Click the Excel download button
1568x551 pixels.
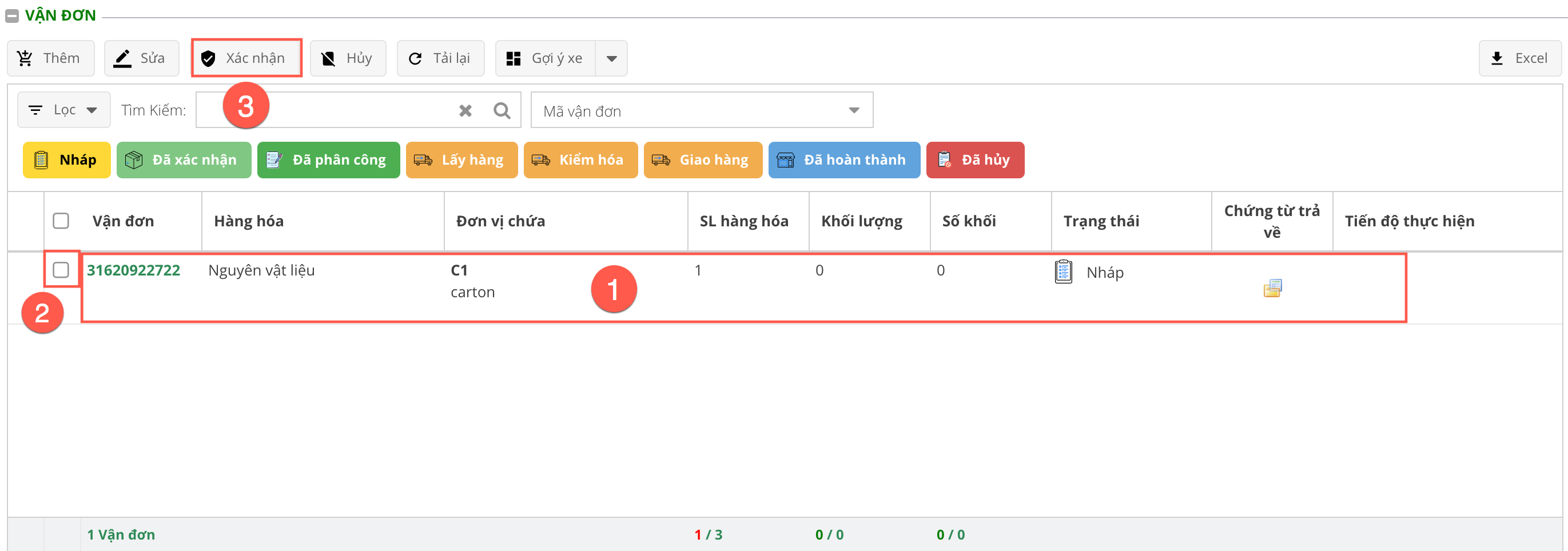(1519, 58)
